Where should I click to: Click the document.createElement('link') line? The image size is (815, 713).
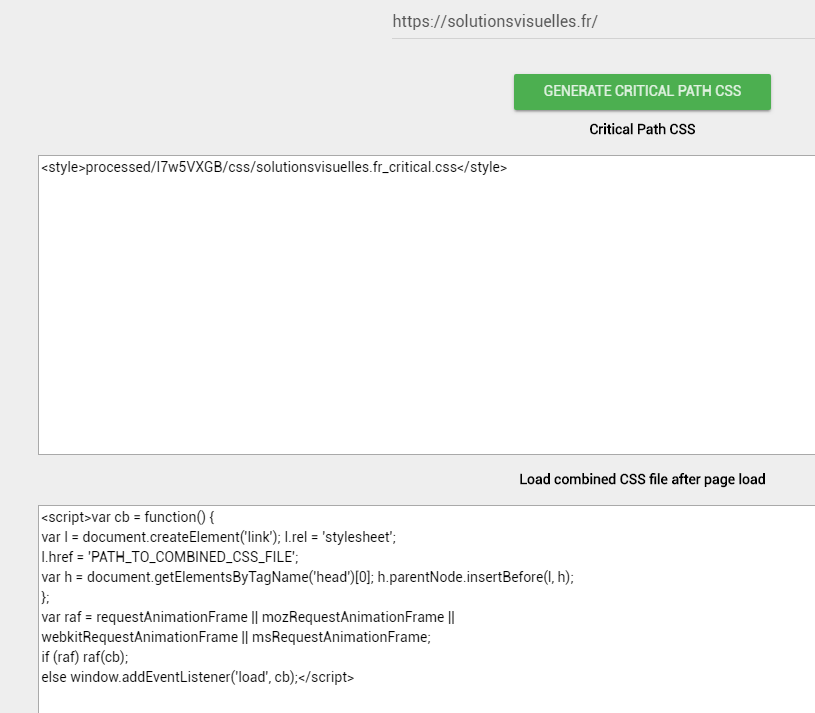point(218,537)
